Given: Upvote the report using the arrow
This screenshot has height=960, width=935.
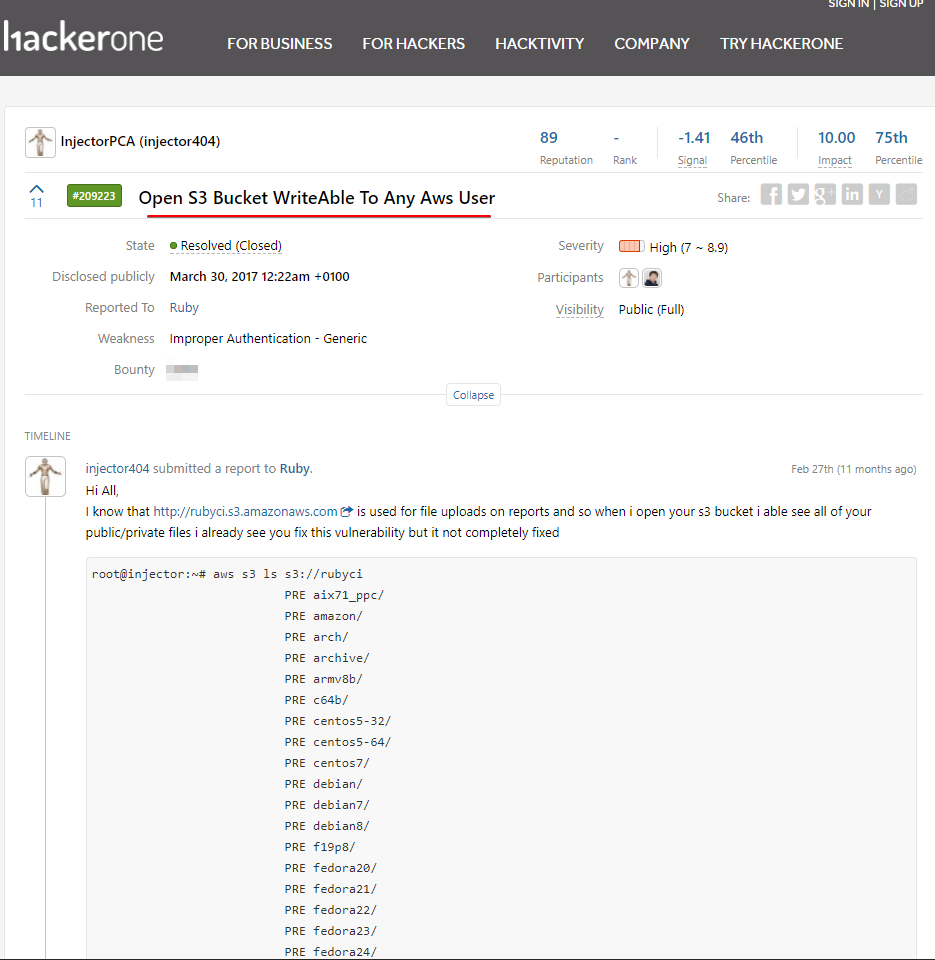Looking at the screenshot, I should pos(37,189).
